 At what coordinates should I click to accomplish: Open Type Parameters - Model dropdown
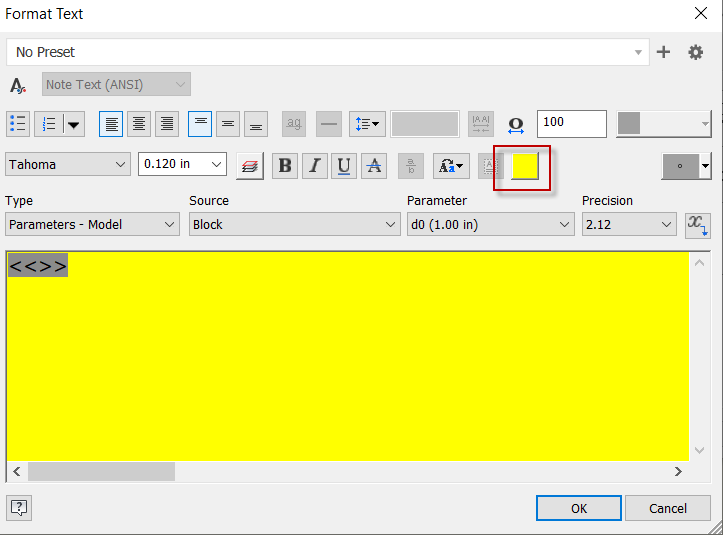(92, 225)
